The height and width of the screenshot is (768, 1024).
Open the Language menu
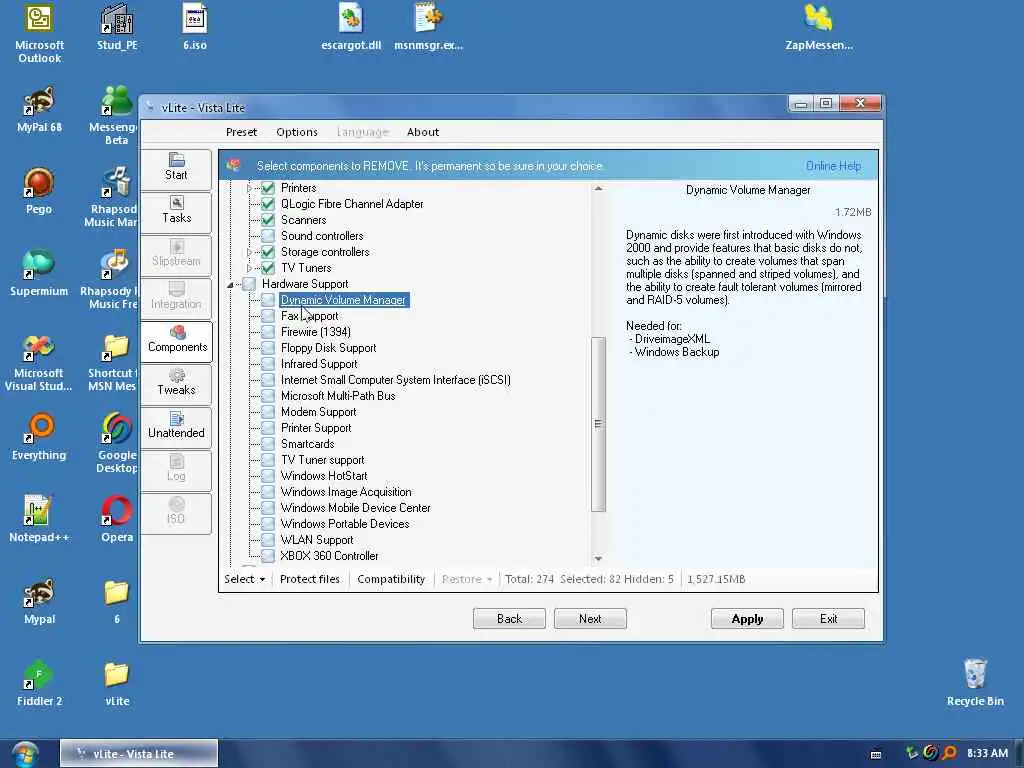362,132
